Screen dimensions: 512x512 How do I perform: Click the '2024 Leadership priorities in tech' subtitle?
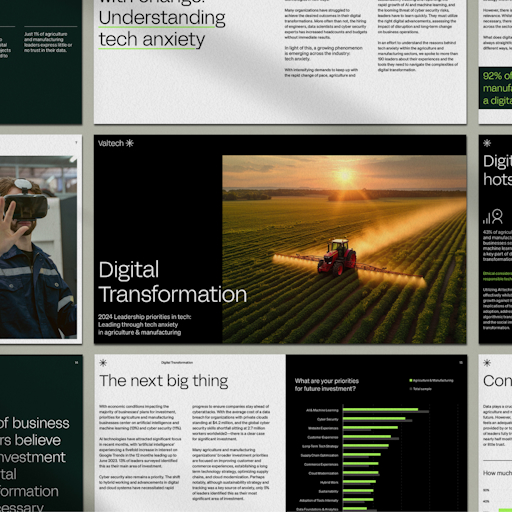(x=144, y=324)
